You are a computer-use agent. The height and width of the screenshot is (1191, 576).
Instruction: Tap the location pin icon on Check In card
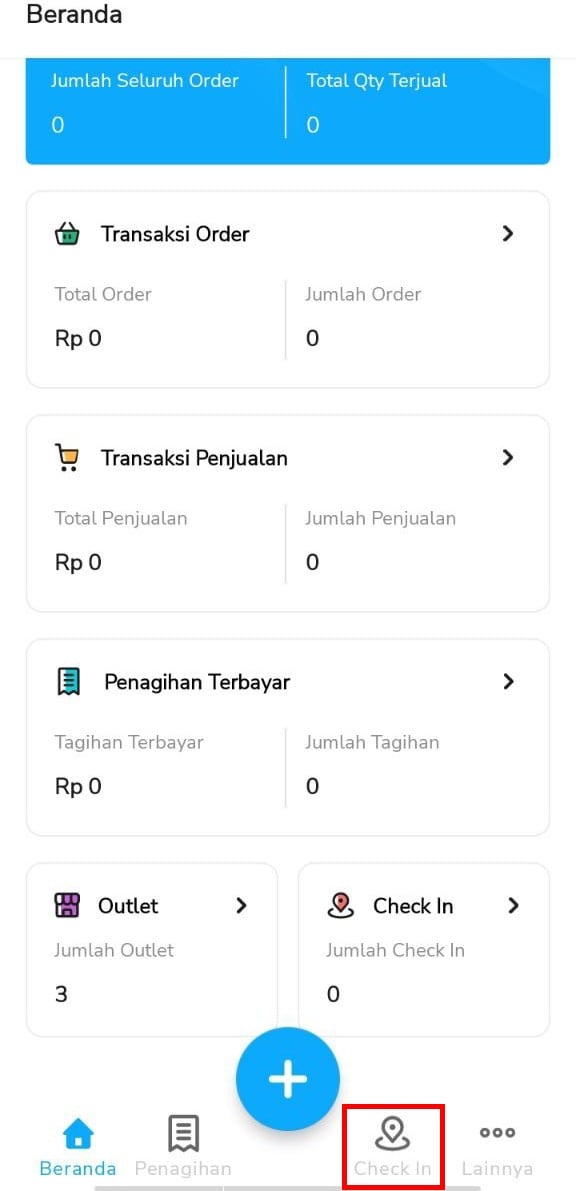(x=340, y=905)
